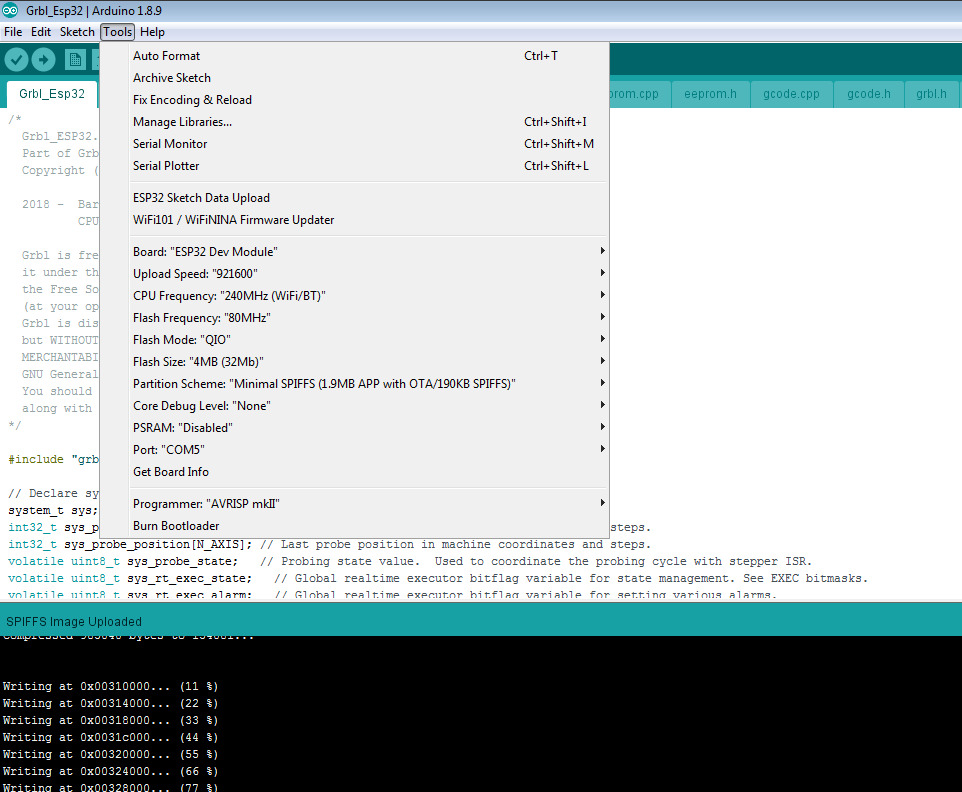Expand the Core Debug Level submenu
This screenshot has height=792, width=962.
point(355,406)
